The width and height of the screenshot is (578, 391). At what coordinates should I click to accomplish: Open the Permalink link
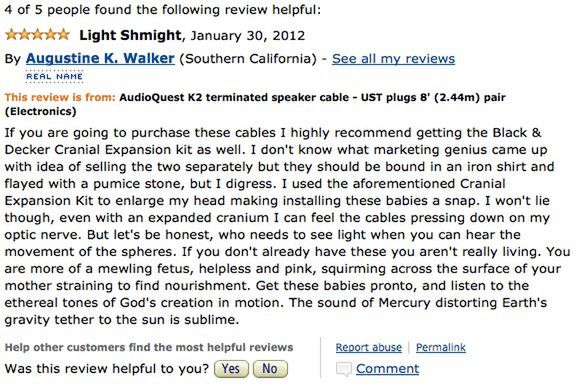pos(441,347)
